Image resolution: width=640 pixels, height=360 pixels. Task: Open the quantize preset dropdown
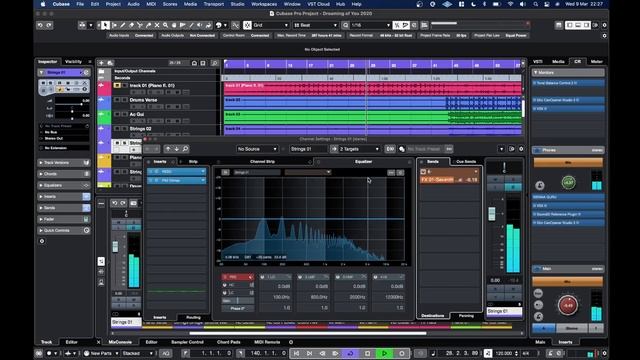tap(371, 25)
